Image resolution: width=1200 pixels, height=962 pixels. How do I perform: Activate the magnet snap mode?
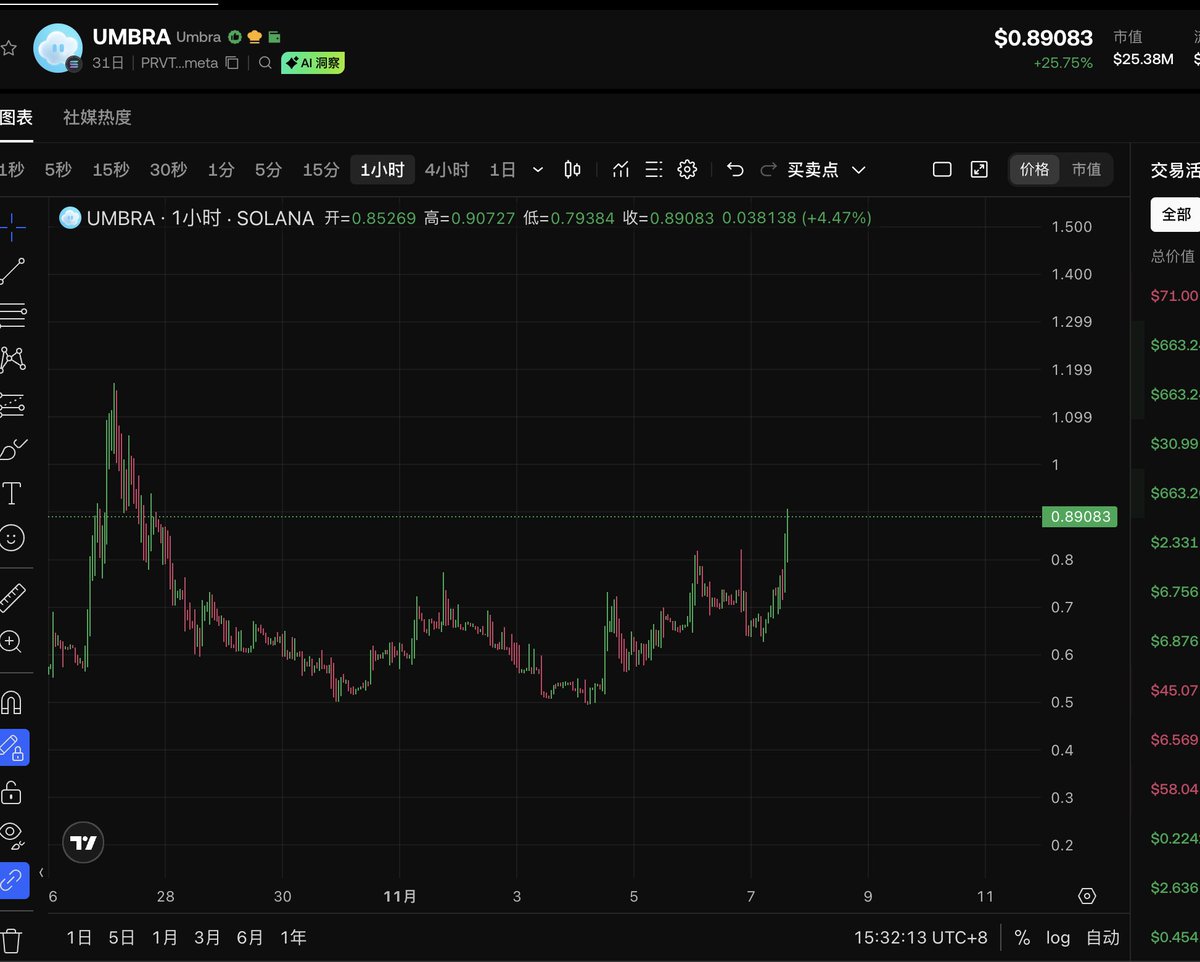pyautogui.click(x=12, y=703)
